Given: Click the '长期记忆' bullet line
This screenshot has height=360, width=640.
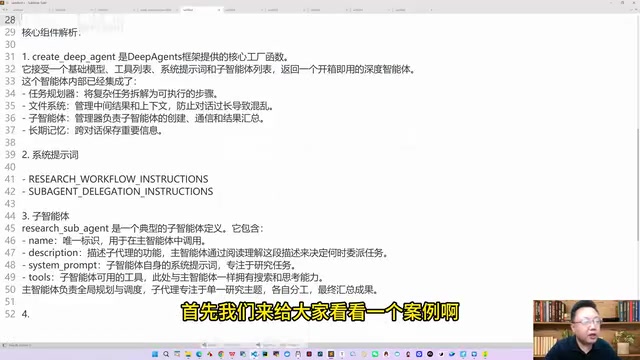Looking at the screenshot, I should click(x=93, y=130).
